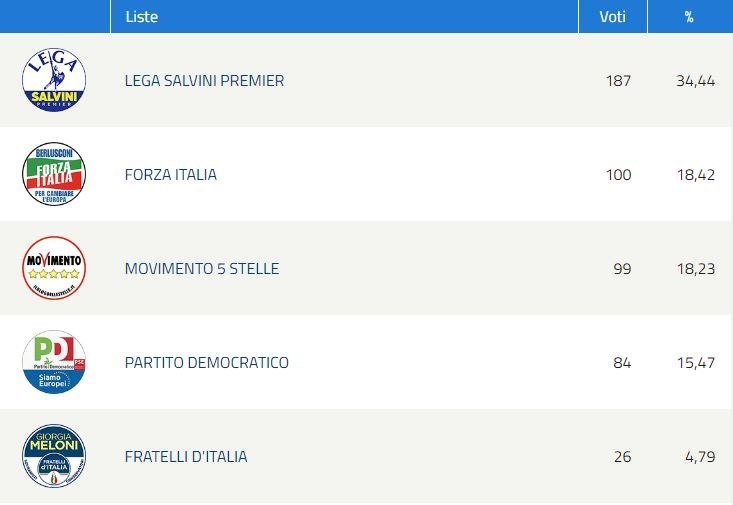Select the 18,23 percentage cell

(696, 269)
